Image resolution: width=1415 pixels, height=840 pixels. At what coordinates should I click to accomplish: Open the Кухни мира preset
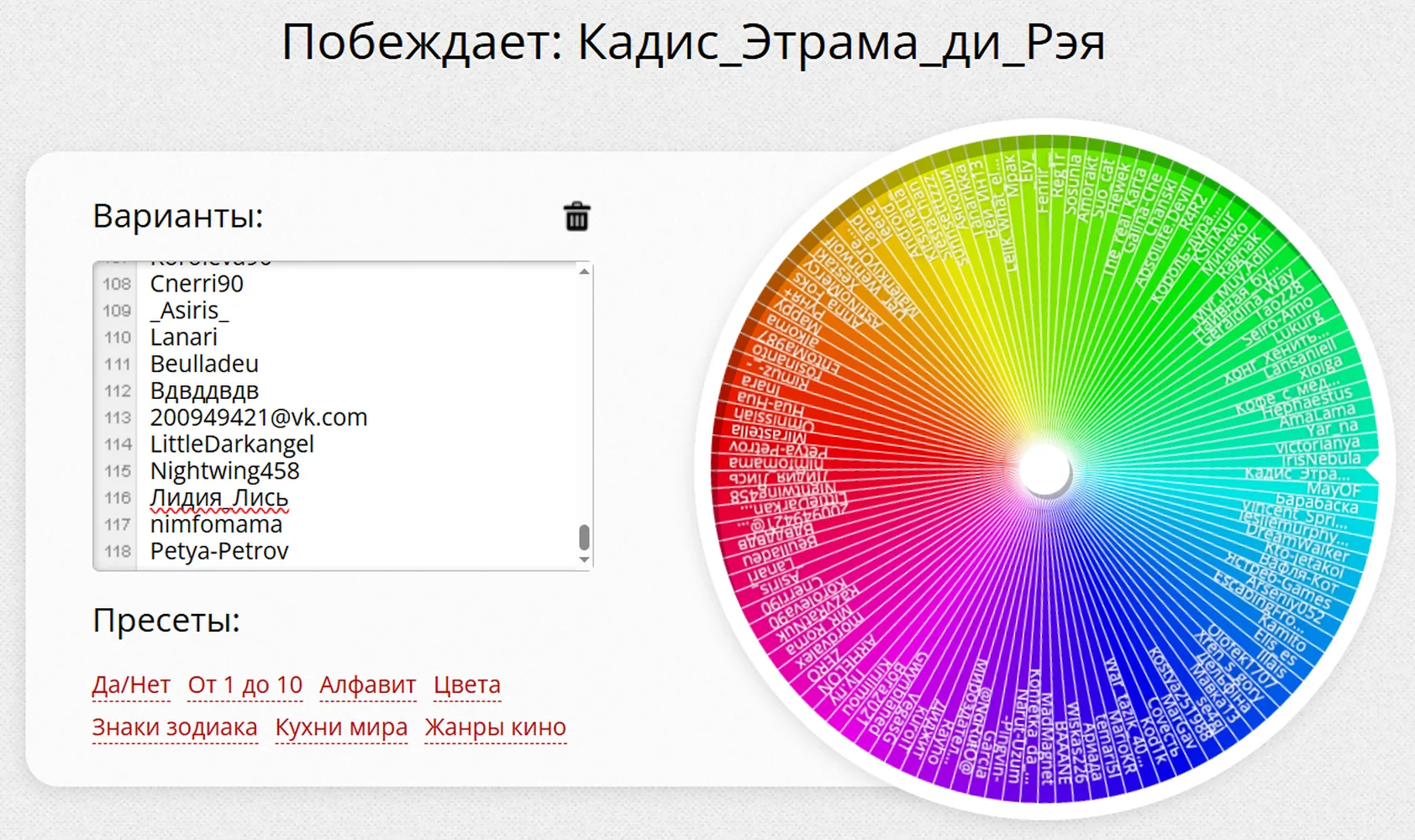click(341, 727)
